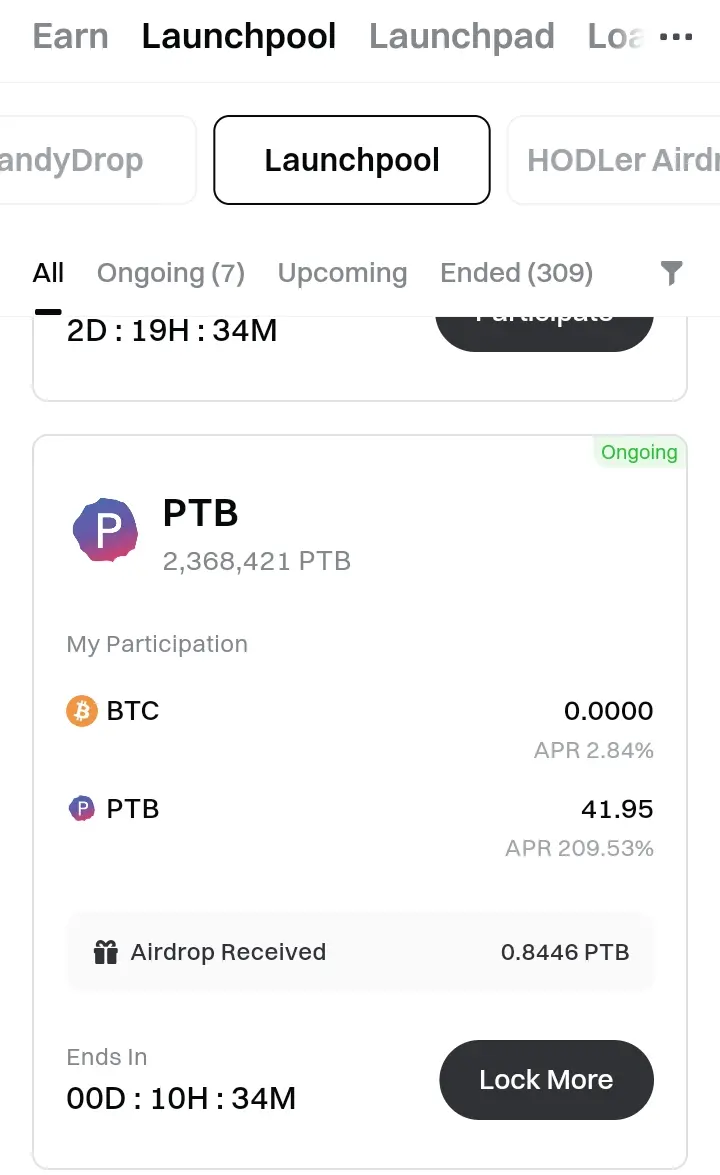Screen dimensions: 720x1175
Task: Tap the small PTB coin icon
Action: coord(82,809)
